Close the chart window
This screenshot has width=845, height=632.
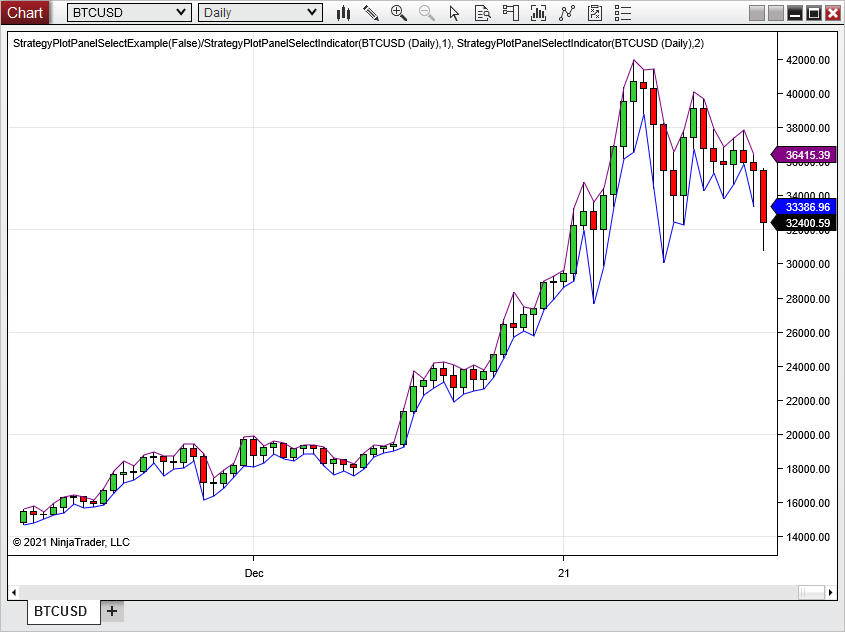pyautogui.click(x=833, y=13)
